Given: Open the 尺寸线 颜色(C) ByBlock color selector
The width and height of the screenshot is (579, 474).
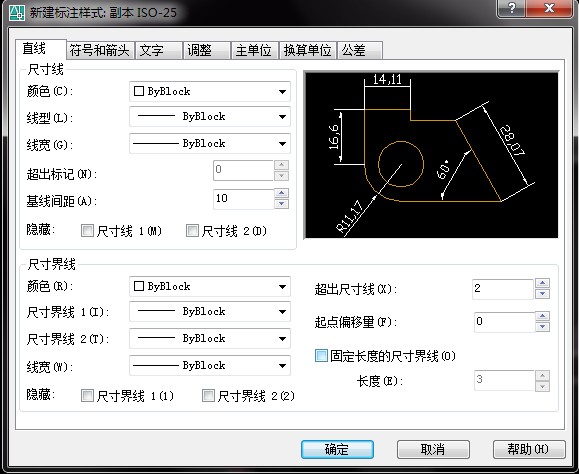Looking at the screenshot, I should (210, 92).
